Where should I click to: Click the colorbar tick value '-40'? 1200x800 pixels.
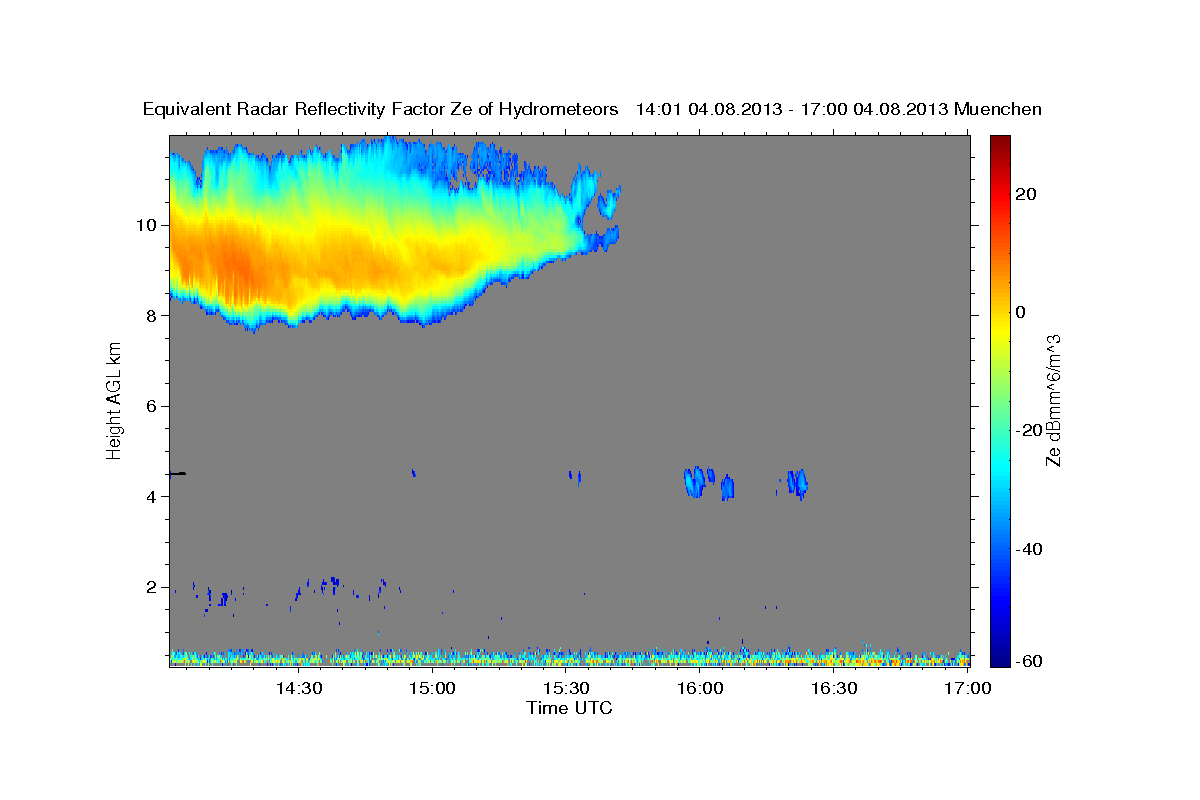click(1029, 548)
